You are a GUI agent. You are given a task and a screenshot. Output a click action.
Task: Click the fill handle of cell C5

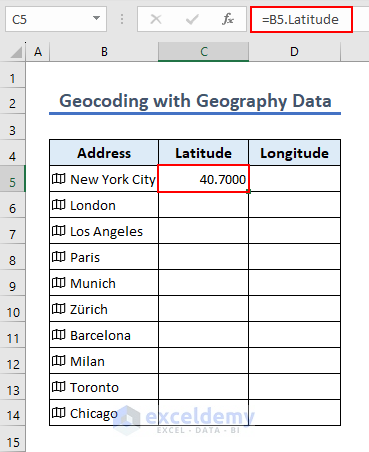pos(248,191)
